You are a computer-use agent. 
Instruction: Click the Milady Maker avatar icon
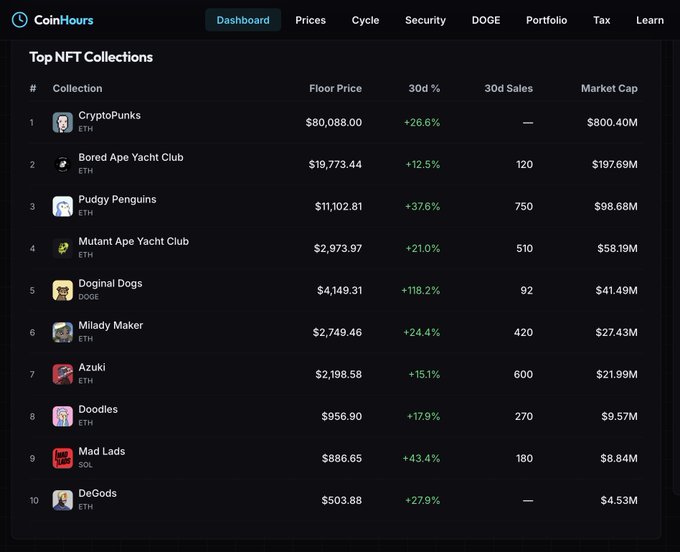coord(62,332)
